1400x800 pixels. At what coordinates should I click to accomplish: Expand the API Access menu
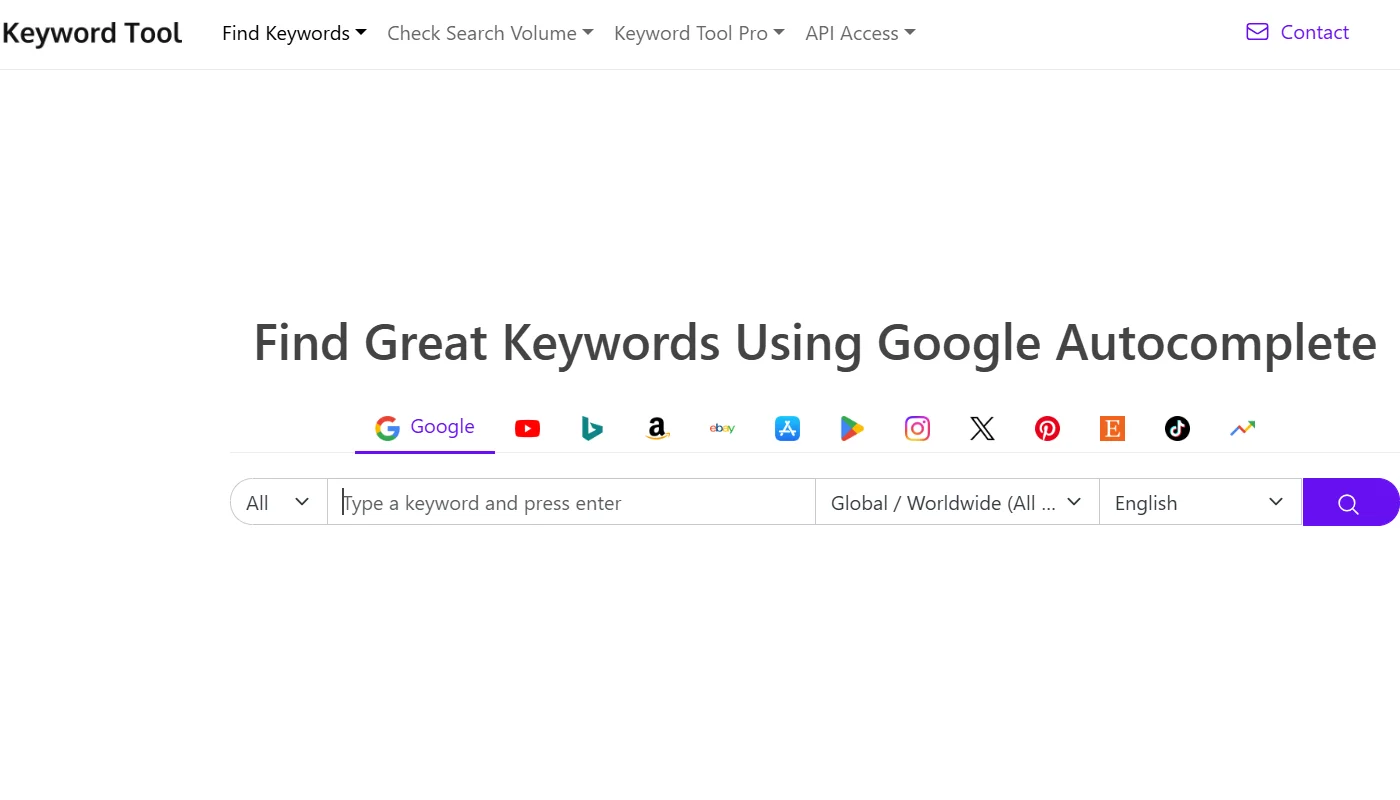pyautogui.click(x=860, y=33)
